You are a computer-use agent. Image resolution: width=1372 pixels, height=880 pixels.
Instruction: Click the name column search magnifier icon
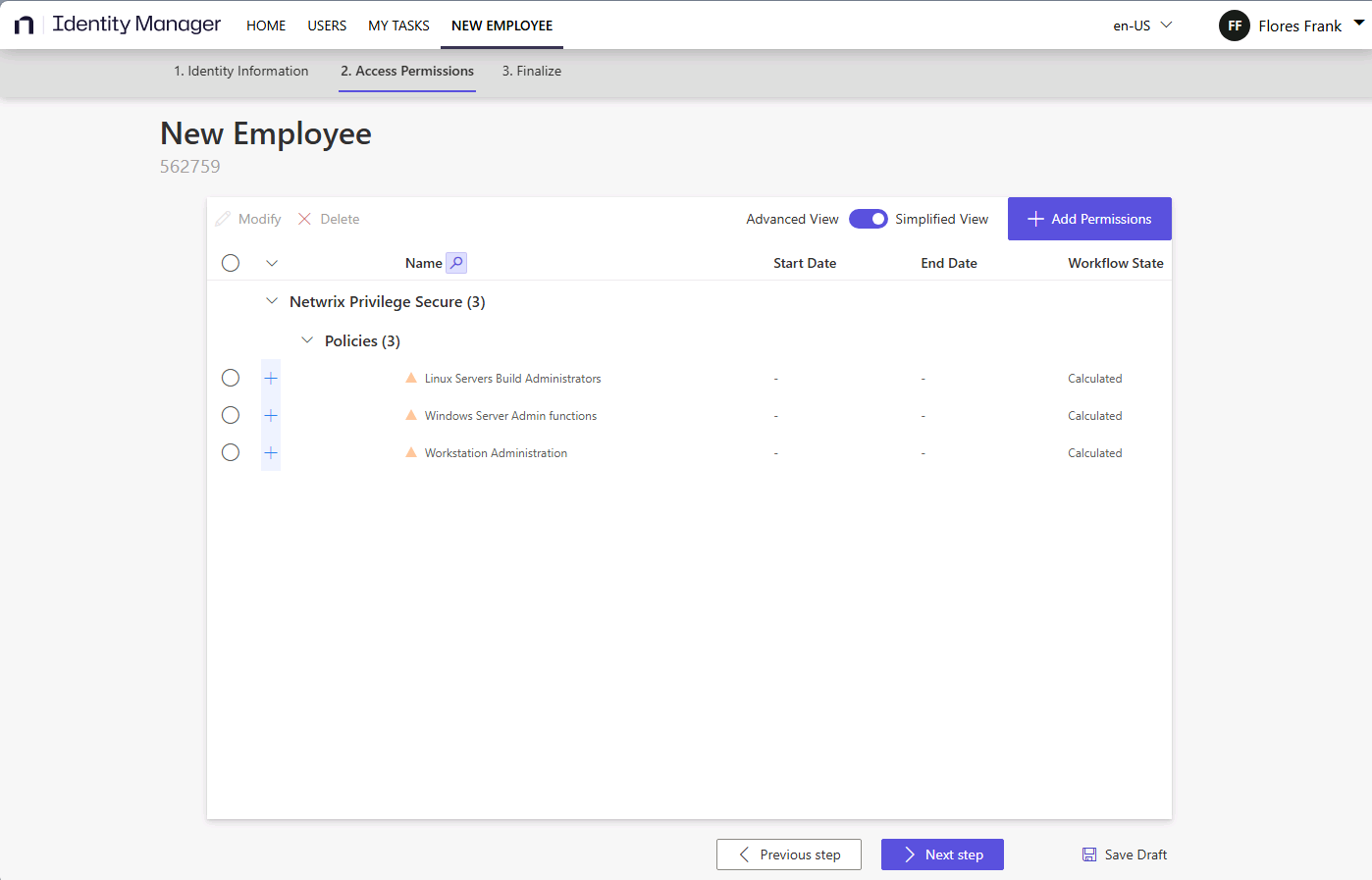point(456,263)
